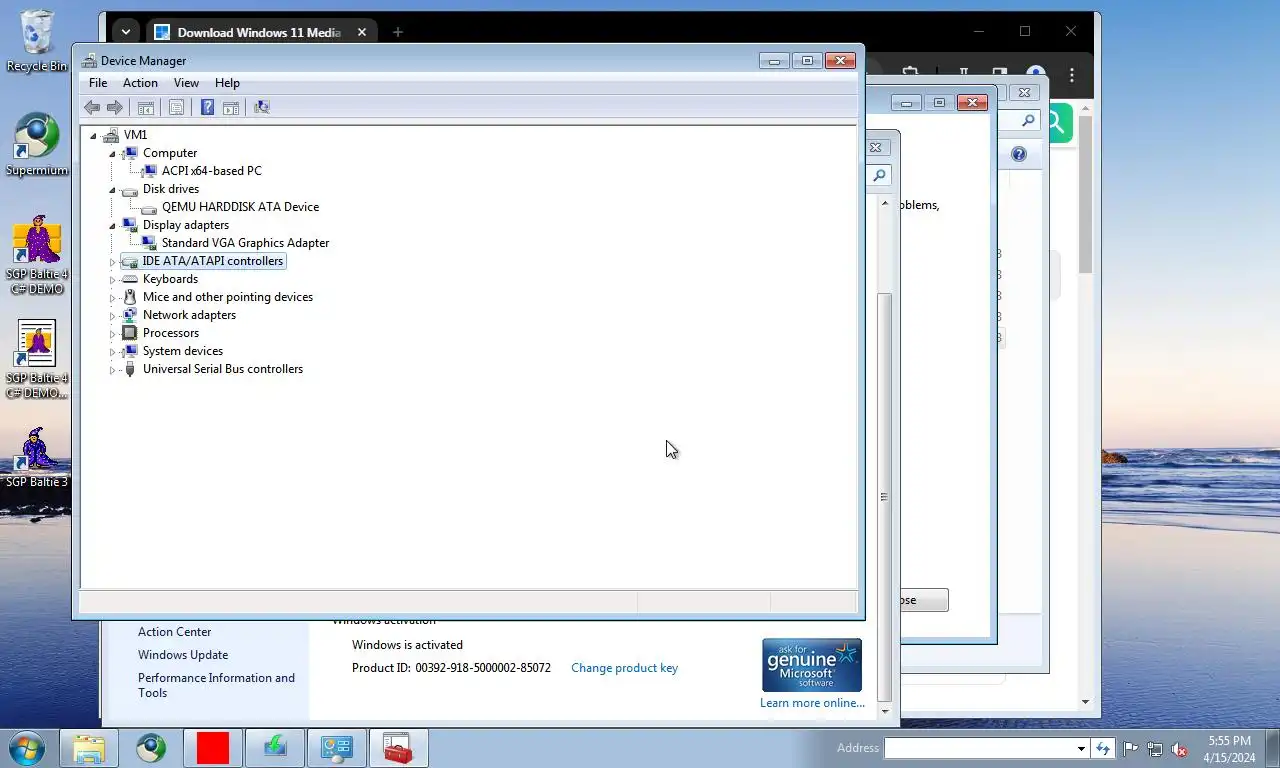Click the Back arrow in Device Manager toolbar
This screenshot has height=768, width=1280.
click(92, 107)
